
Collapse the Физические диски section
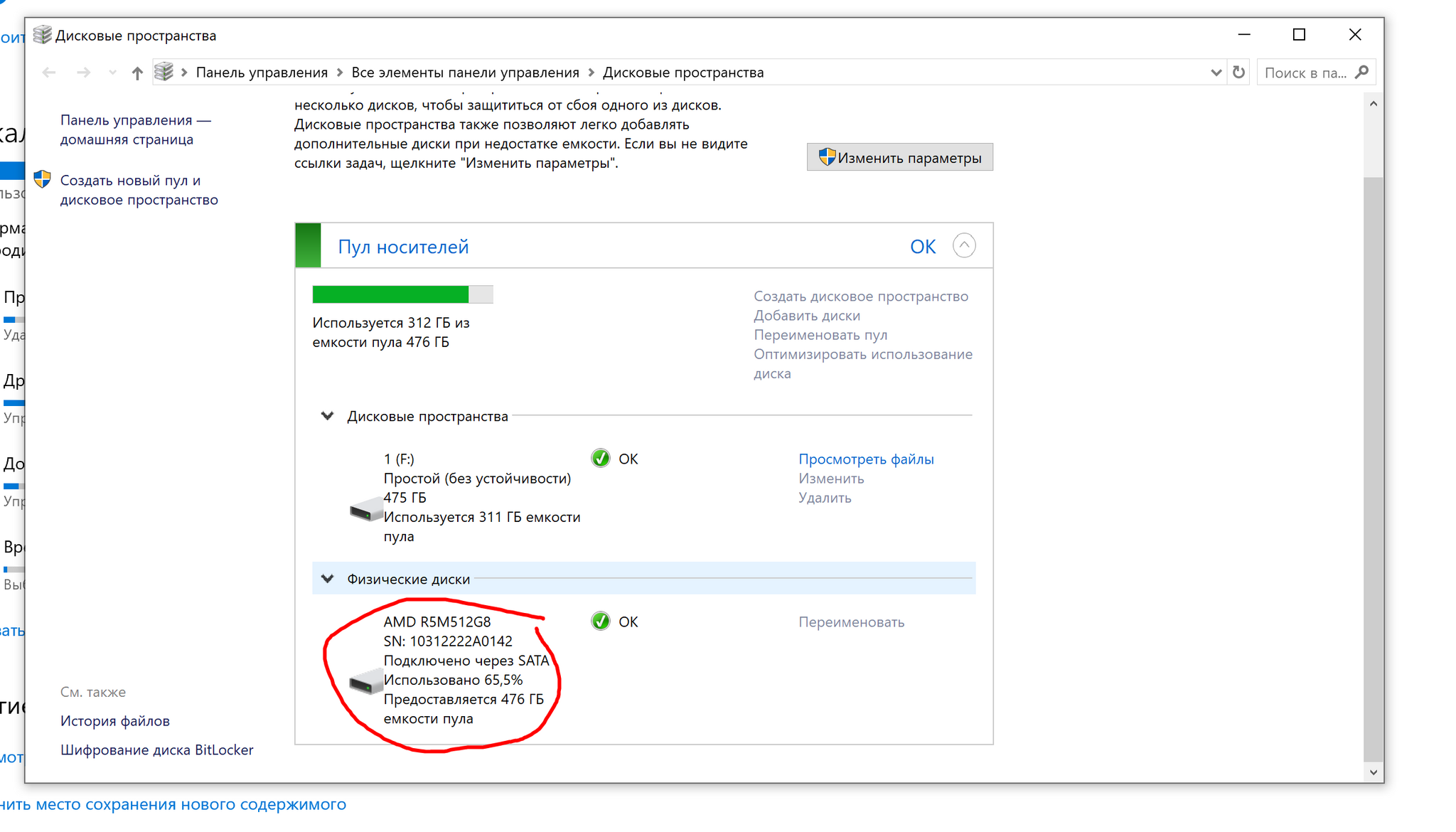coord(327,579)
